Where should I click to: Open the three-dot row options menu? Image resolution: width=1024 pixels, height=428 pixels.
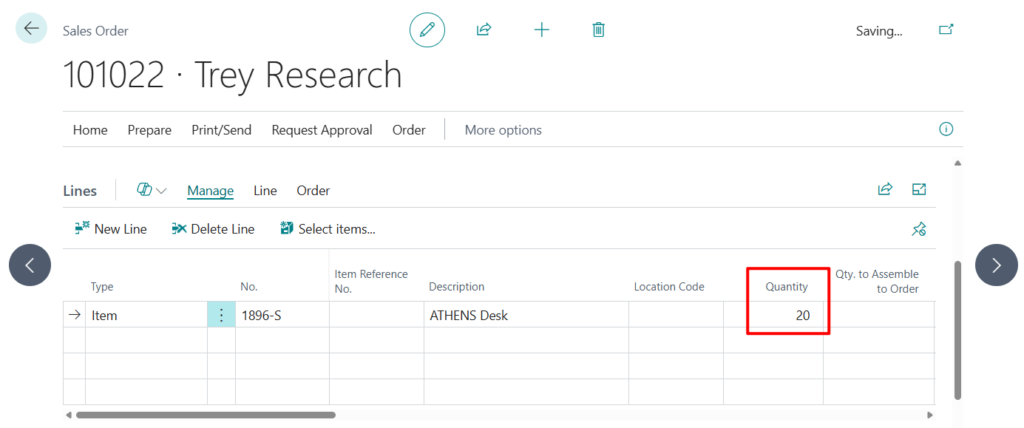click(221, 315)
